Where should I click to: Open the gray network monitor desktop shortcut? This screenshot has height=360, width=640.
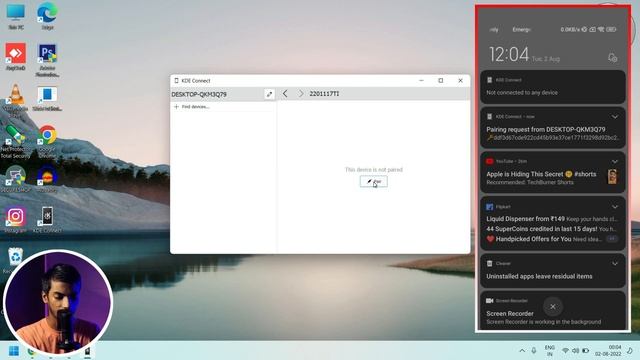pos(16,179)
